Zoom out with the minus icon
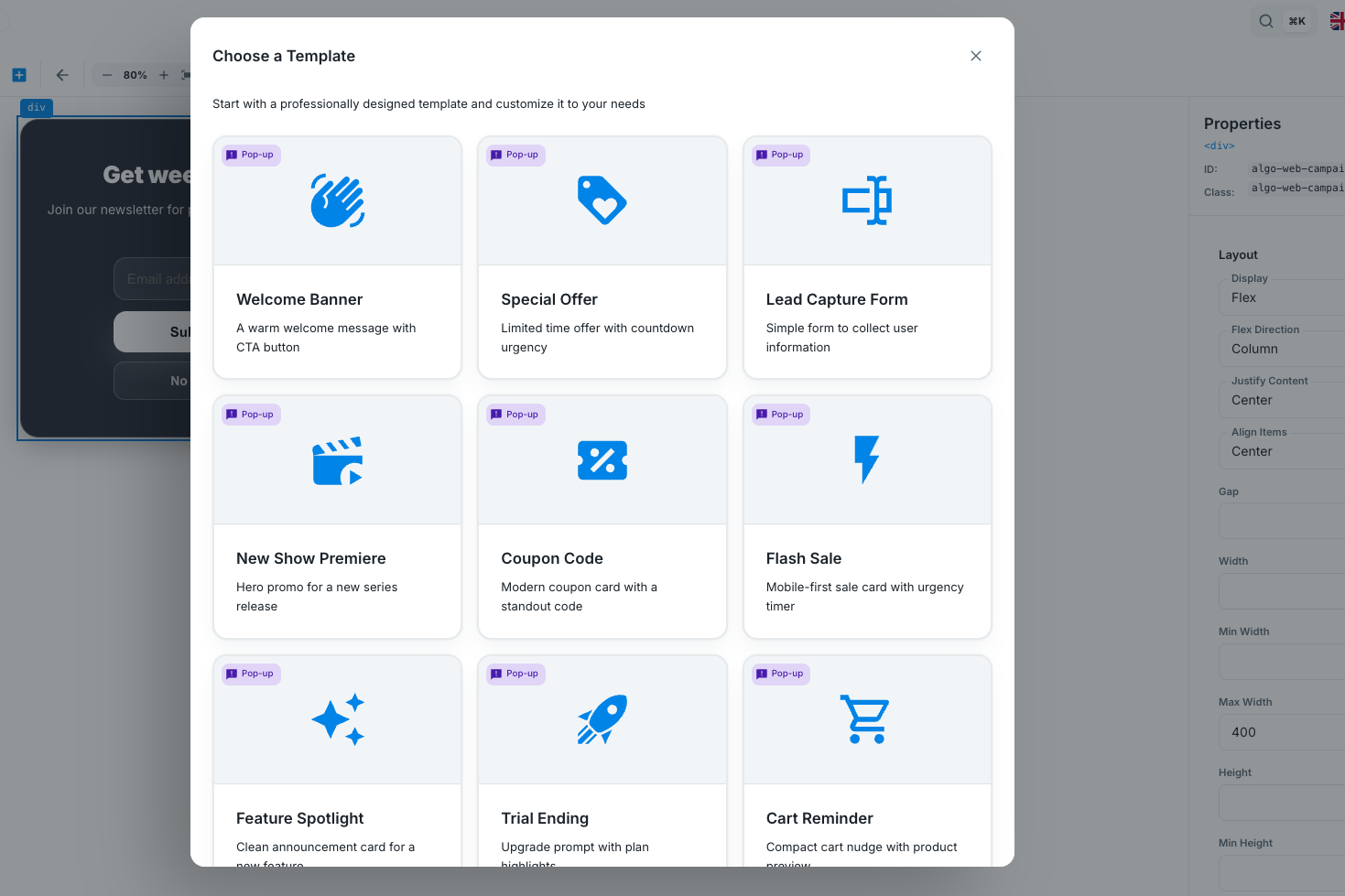This screenshot has width=1345, height=896. click(106, 75)
